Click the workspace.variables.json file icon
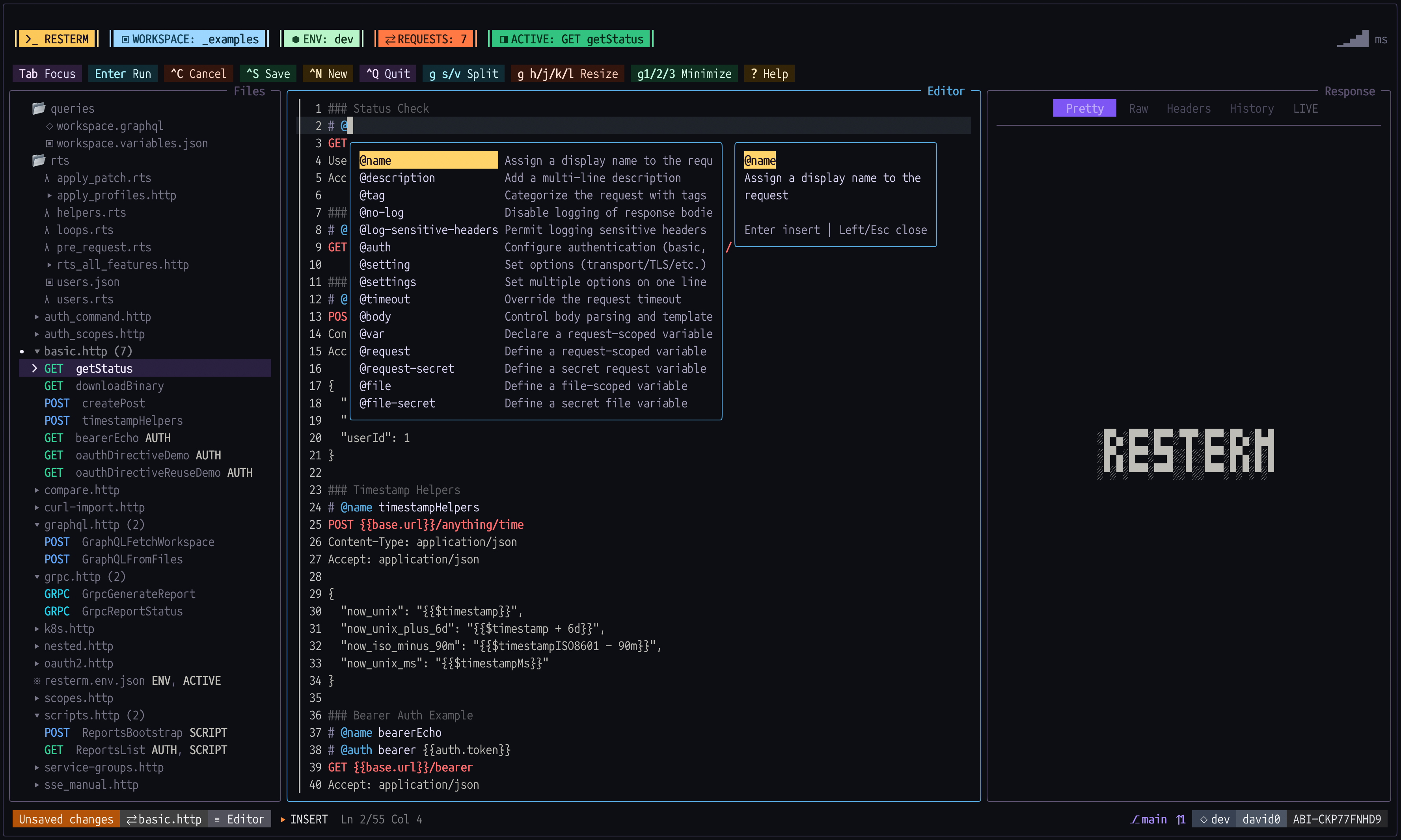The image size is (1401, 840). [49, 143]
